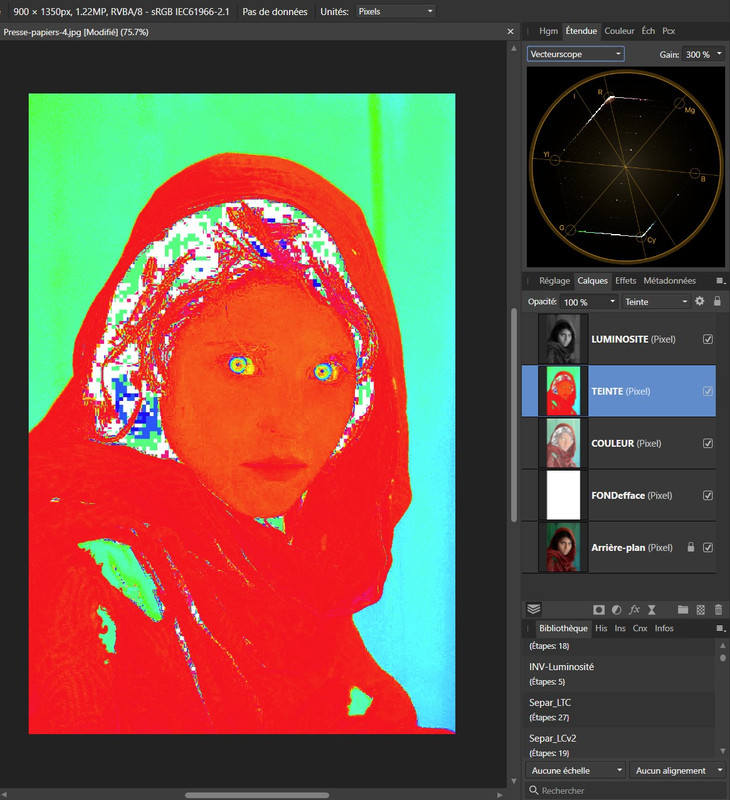
Task: Select the white FONDefface layer thumbnail
Action: point(563,495)
